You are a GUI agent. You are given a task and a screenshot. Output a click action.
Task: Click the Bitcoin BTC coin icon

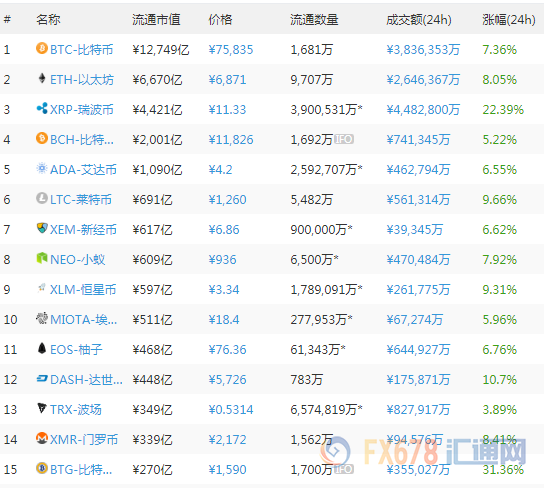click(x=42, y=48)
